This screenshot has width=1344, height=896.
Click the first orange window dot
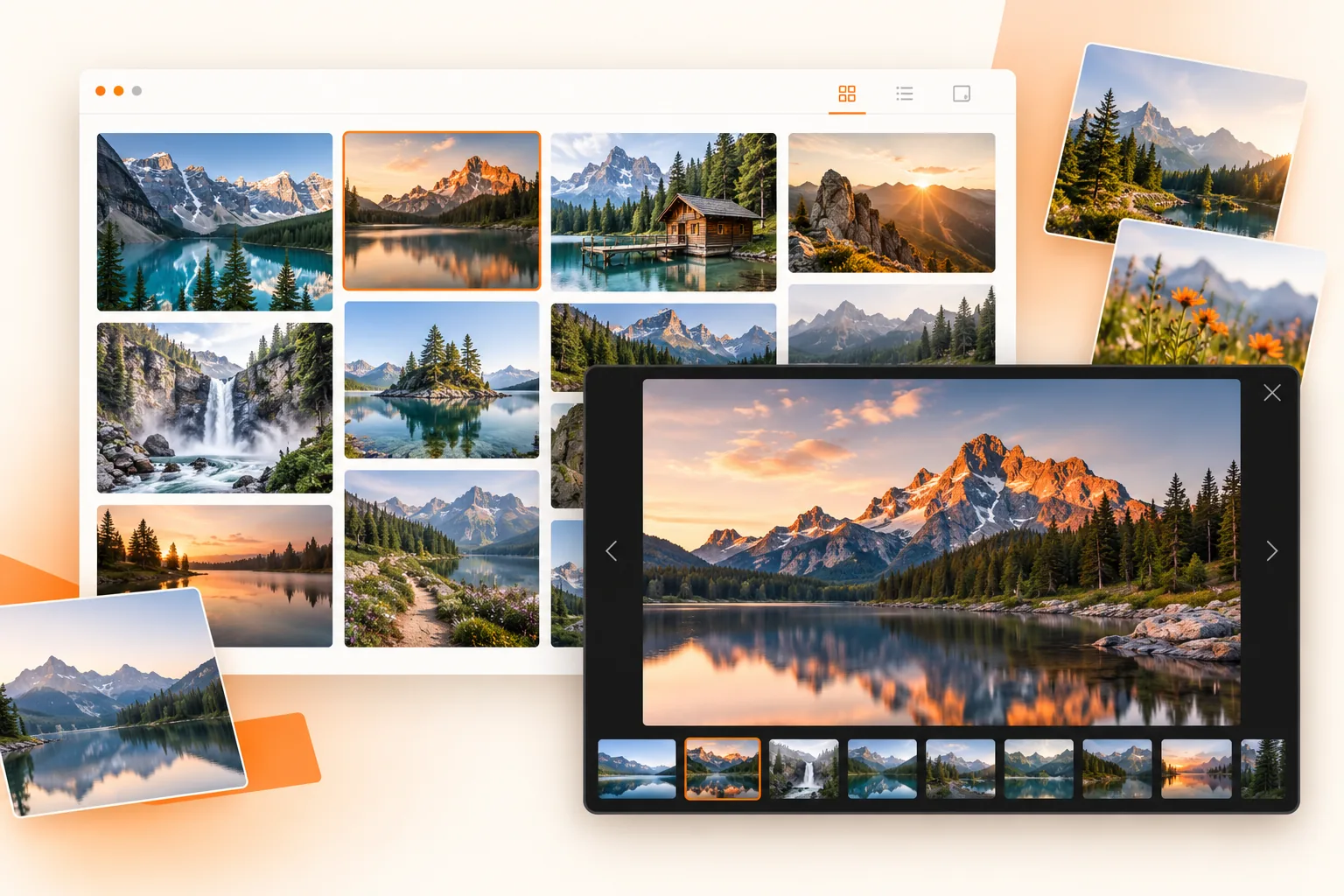[x=101, y=91]
